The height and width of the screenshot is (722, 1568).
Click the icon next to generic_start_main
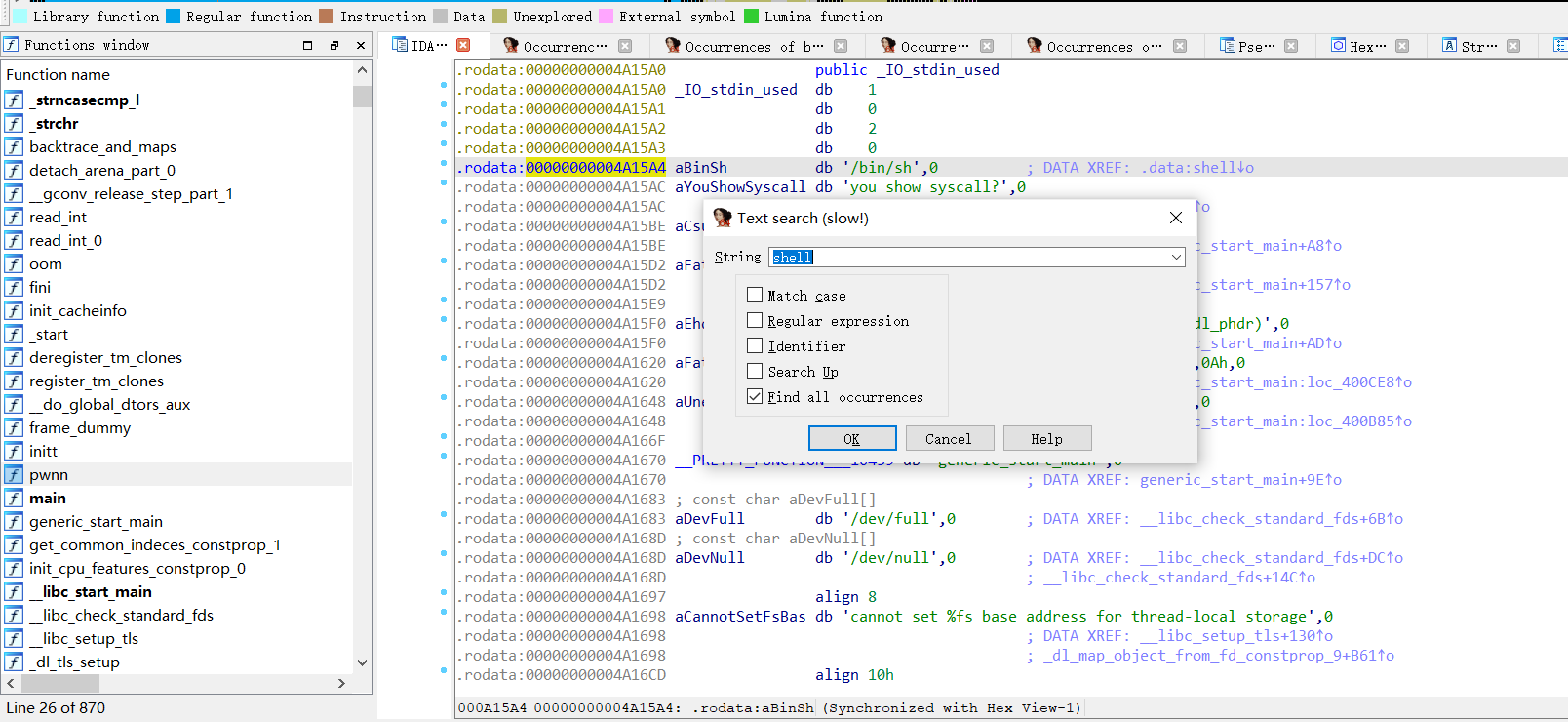pos(14,522)
